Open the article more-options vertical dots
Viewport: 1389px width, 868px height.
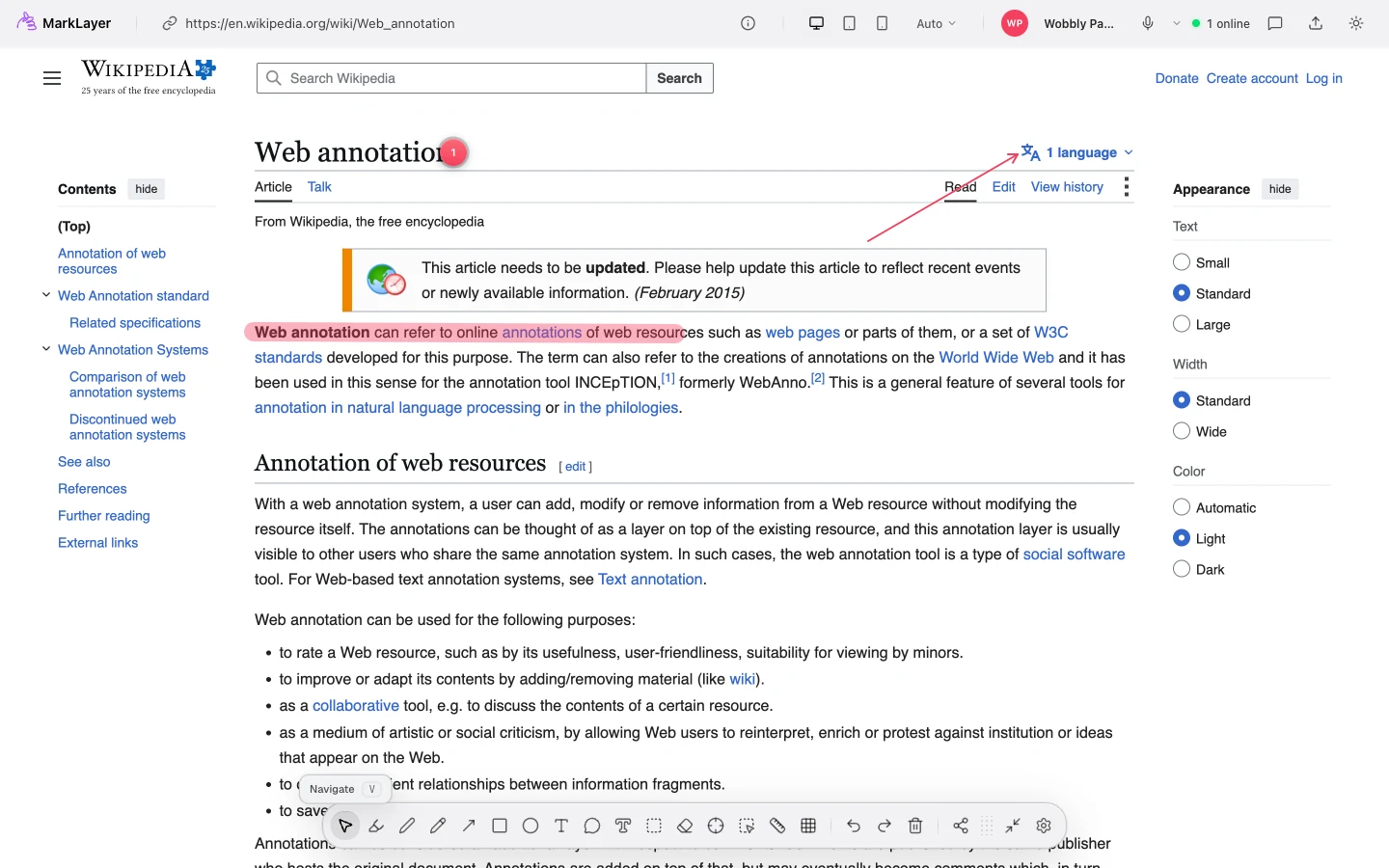click(x=1126, y=187)
